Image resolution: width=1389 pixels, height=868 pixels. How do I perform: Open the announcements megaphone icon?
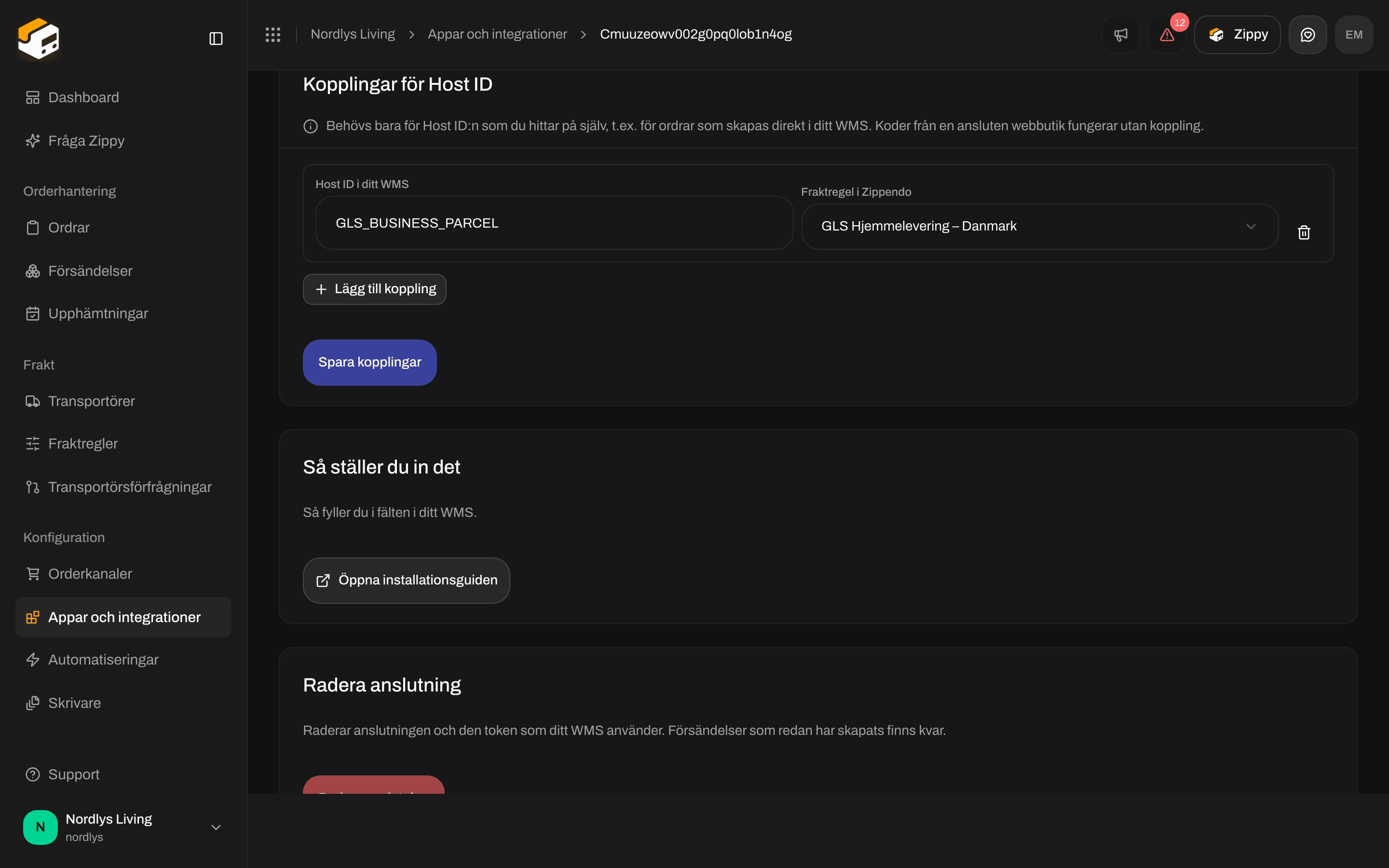click(x=1120, y=34)
